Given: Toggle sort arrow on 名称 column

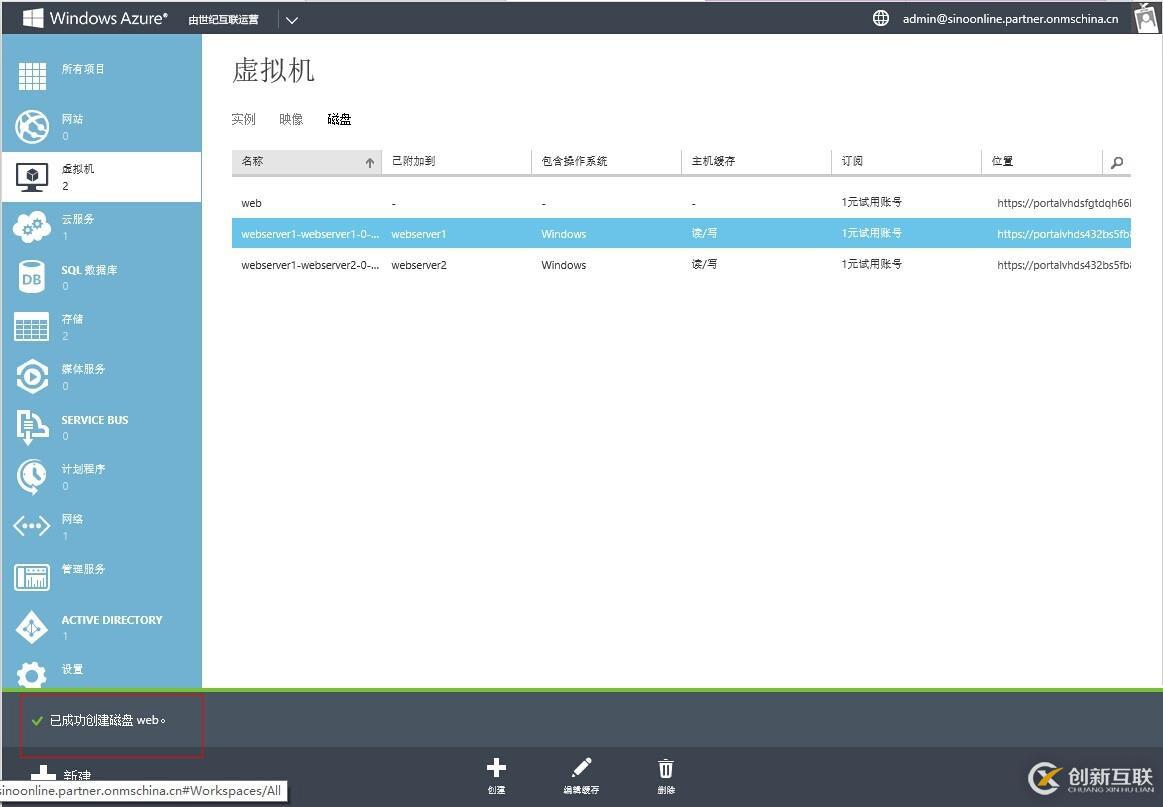Looking at the screenshot, I should pyautogui.click(x=369, y=162).
